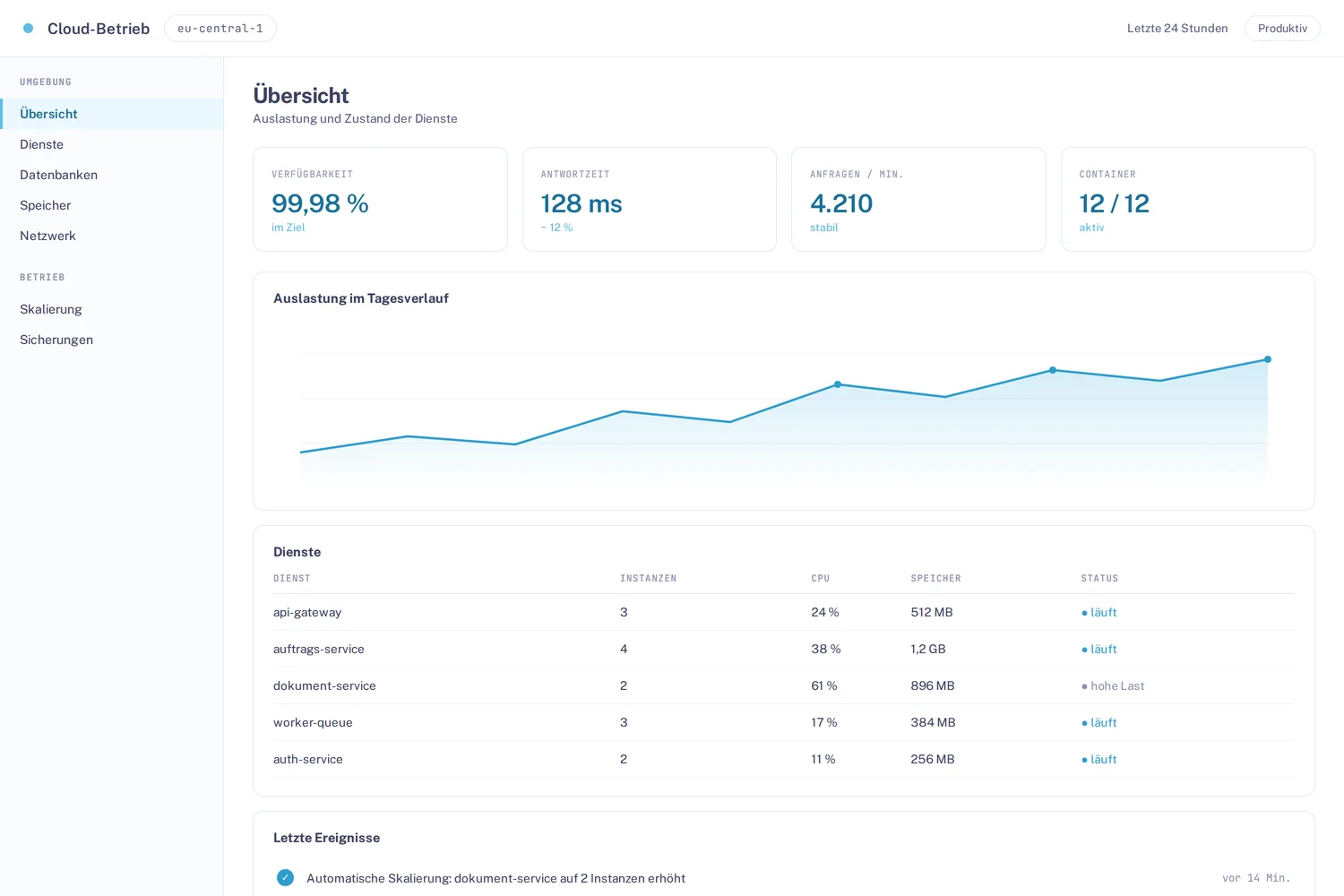
Task: Select the first marked chart data point
Action: click(x=838, y=384)
